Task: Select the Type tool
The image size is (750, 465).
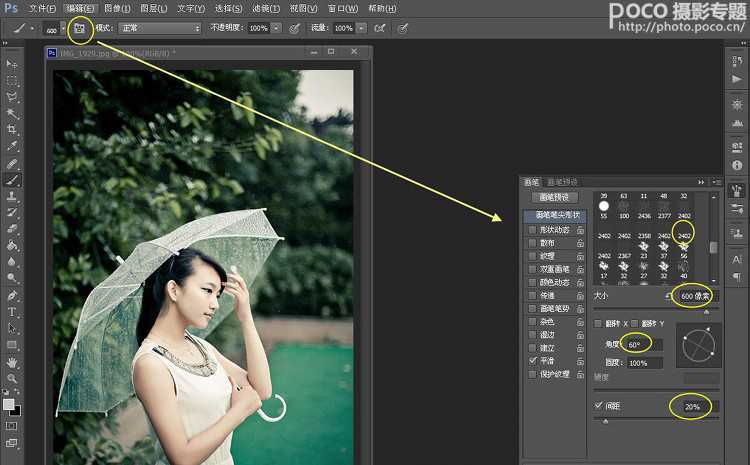Action: (x=12, y=312)
